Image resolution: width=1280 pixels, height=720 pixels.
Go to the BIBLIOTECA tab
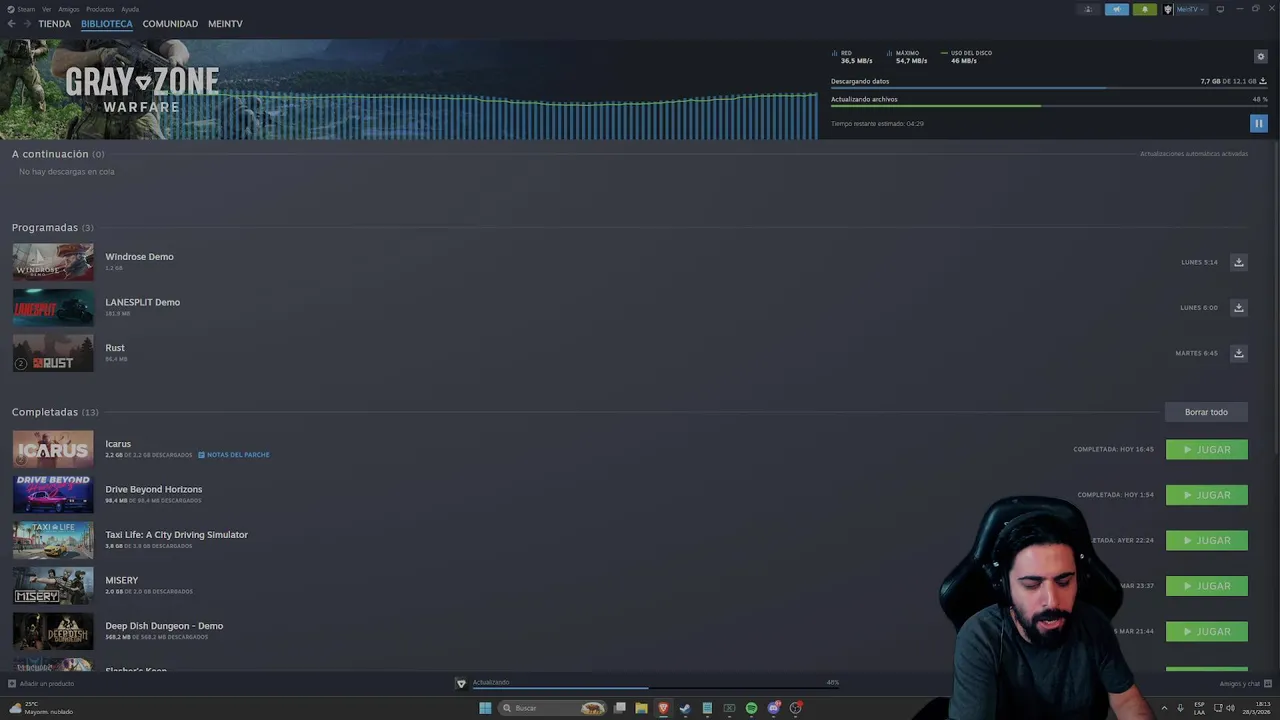click(106, 23)
